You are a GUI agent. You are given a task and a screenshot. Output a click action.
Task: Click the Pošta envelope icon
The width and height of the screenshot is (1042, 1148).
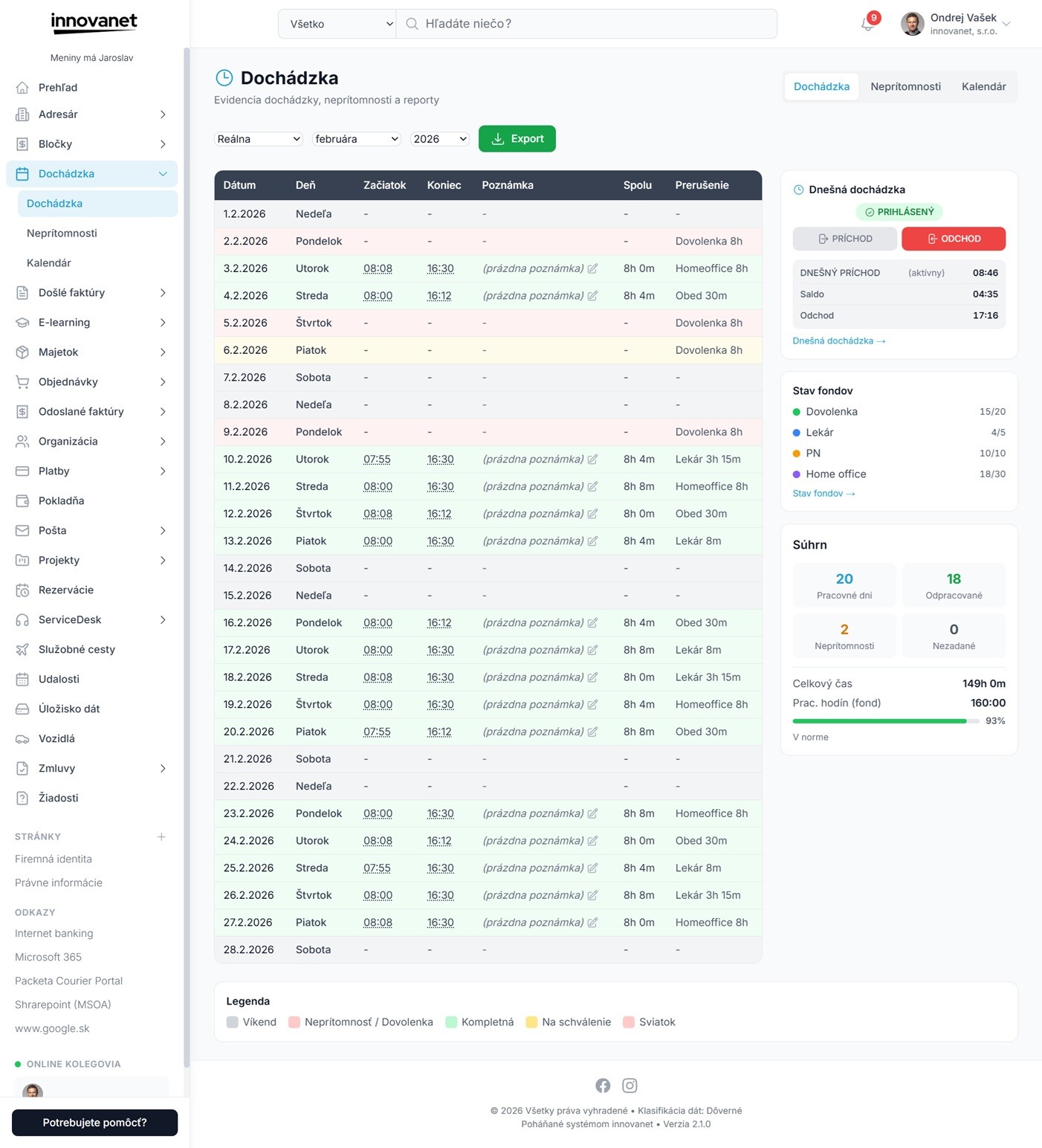point(22,531)
